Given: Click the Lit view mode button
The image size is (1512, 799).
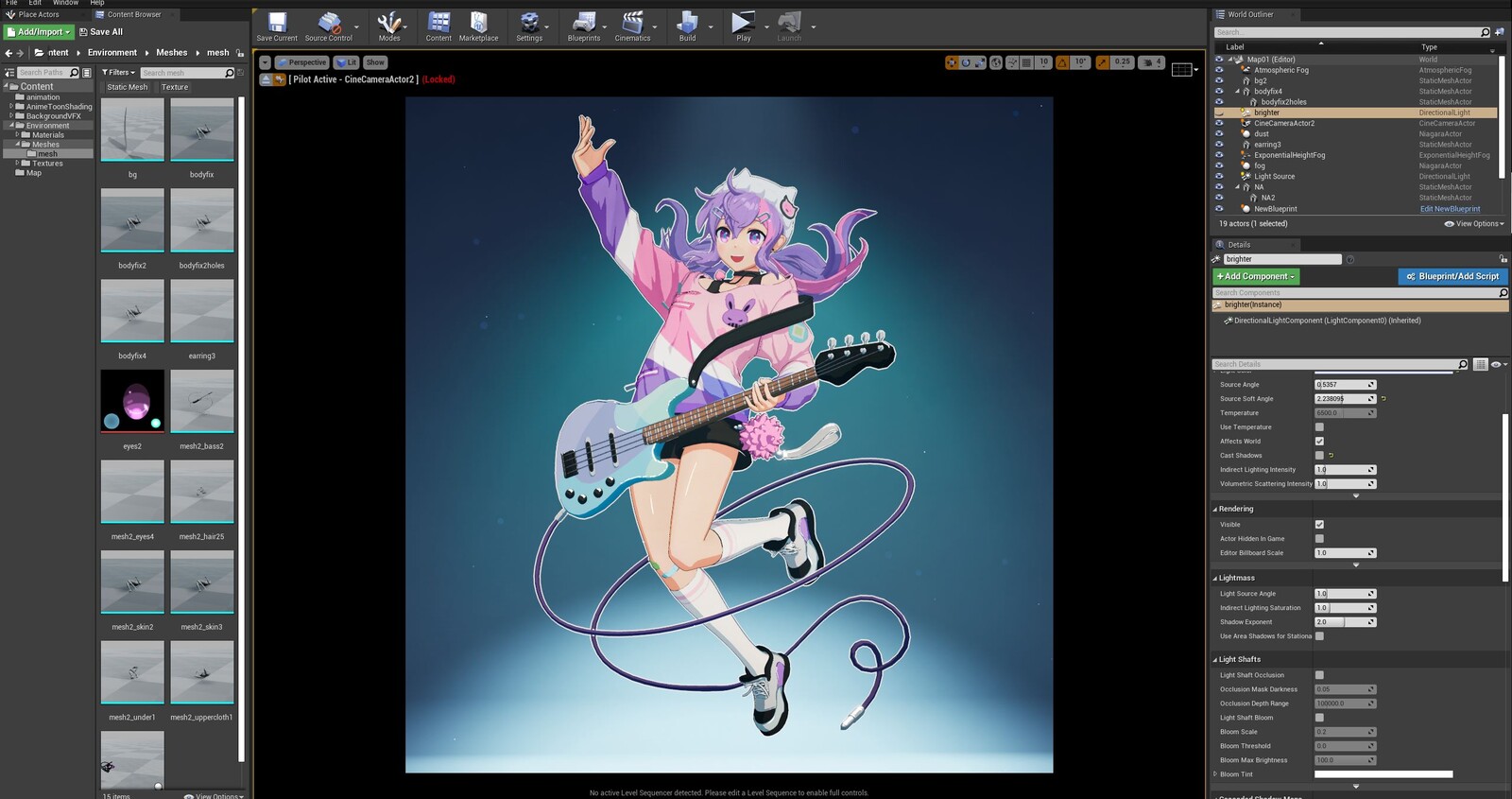Looking at the screenshot, I should tap(347, 62).
